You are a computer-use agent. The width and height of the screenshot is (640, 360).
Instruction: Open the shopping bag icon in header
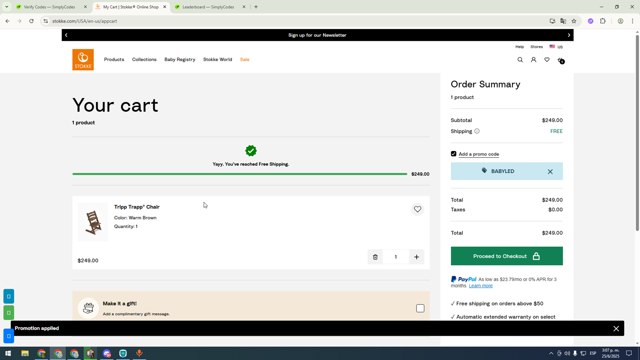(561, 60)
